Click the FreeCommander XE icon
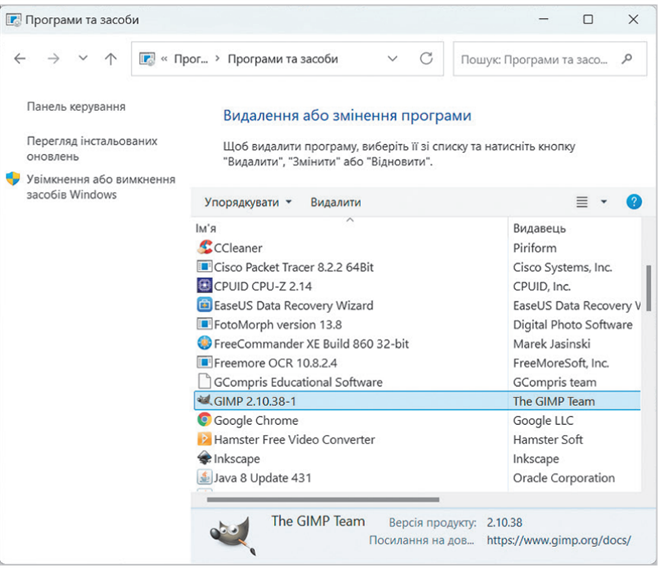The width and height of the screenshot is (658, 568). click(x=204, y=343)
